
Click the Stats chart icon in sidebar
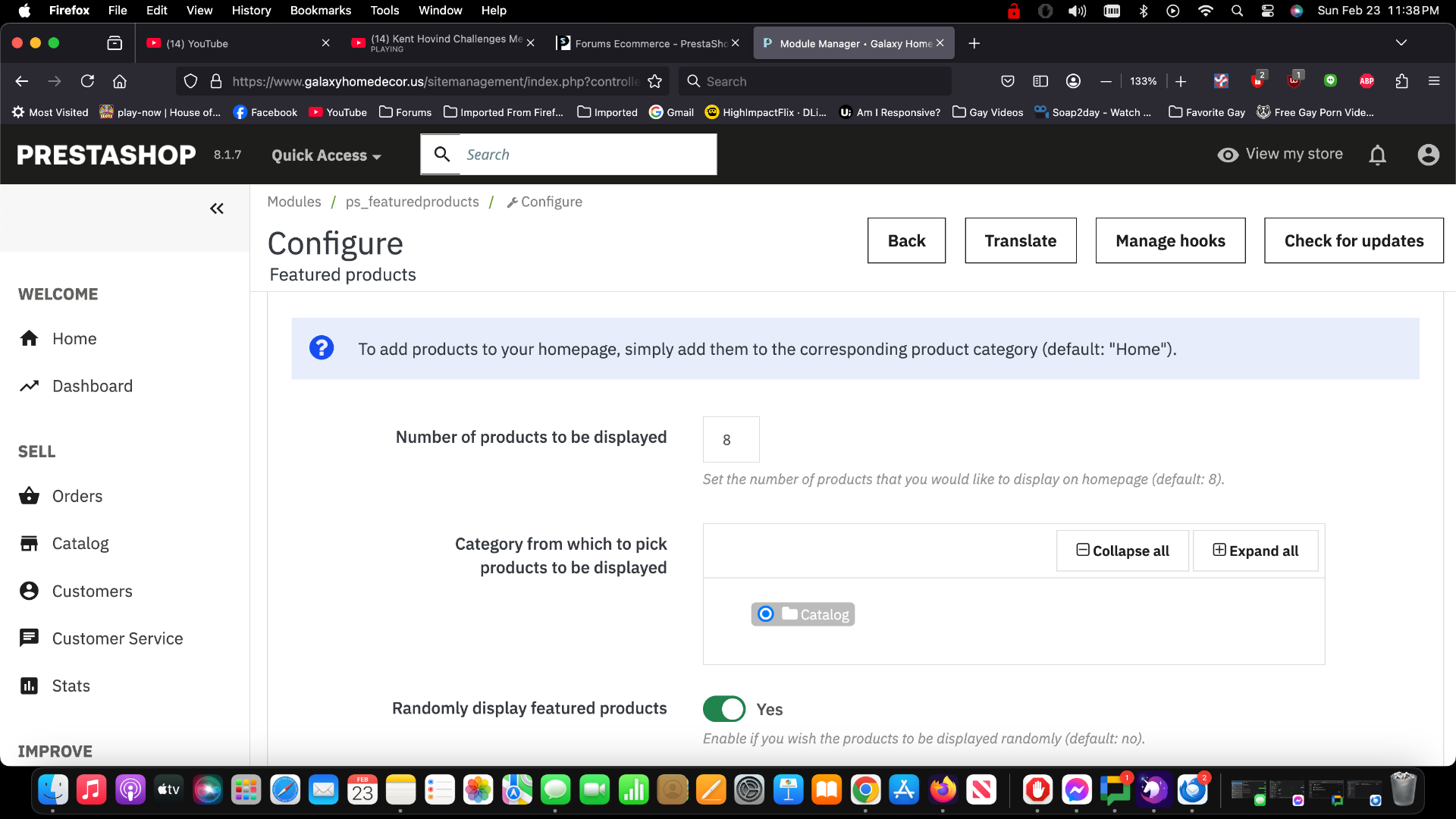coord(29,686)
